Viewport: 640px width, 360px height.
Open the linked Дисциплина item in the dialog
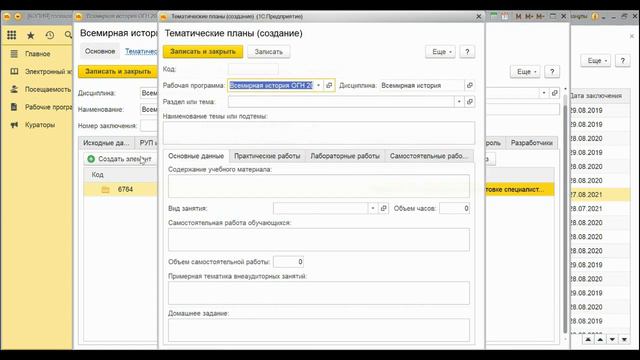469,85
